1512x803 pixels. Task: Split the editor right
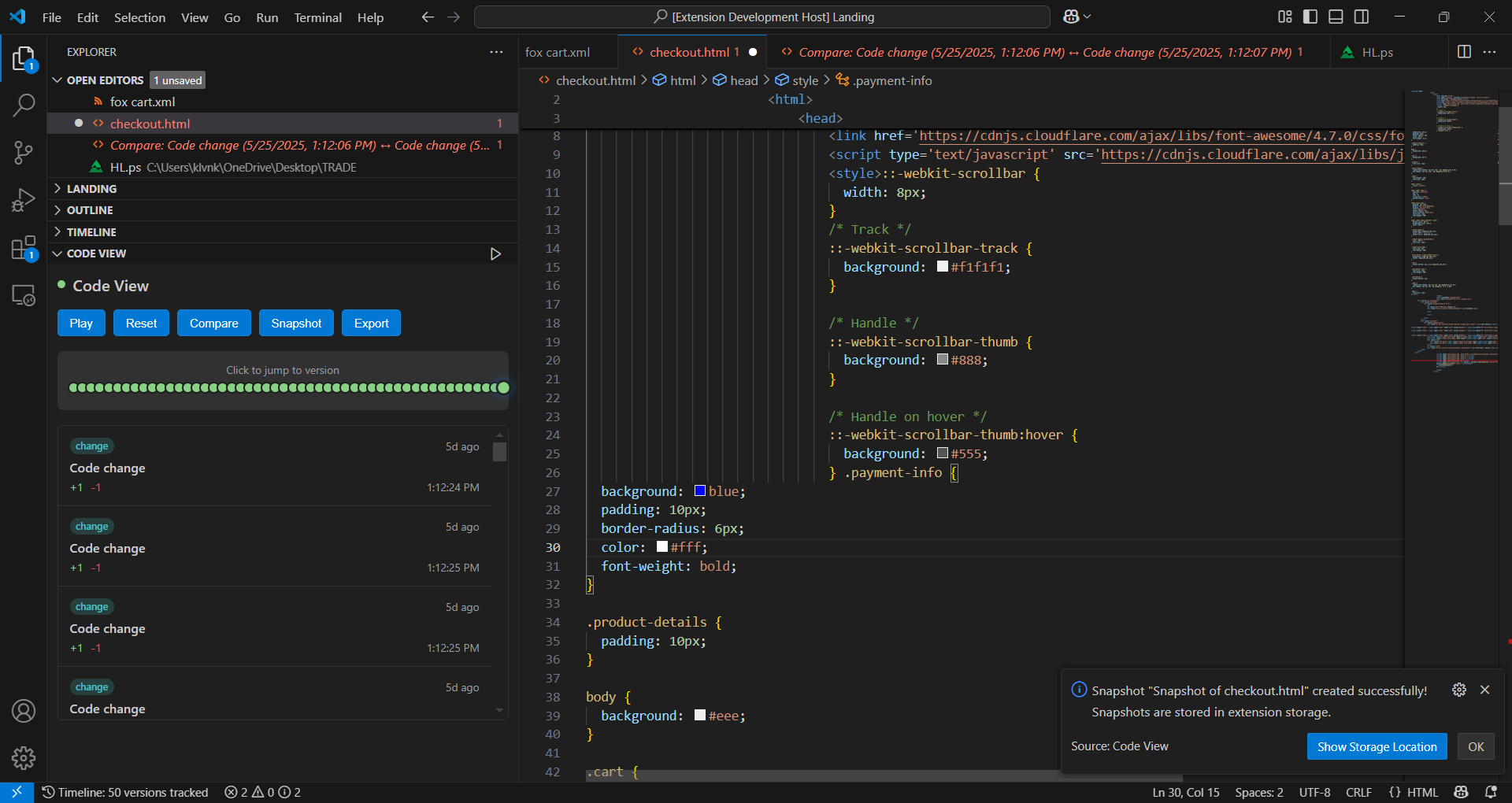(1464, 52)
